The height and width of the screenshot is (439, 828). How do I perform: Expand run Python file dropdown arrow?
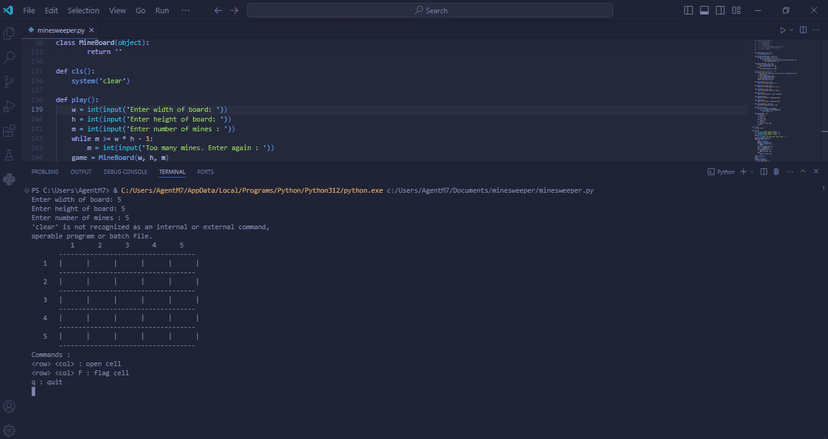[791, 30]
